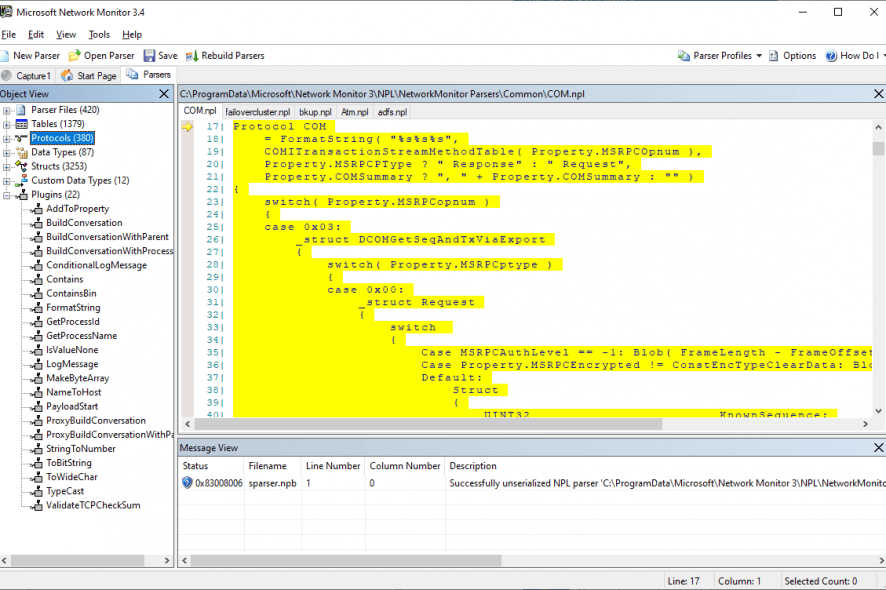This screenshot has width=886, height=590.
Task: Switch to the failovercluster.npl file tab
Action: (258, 112)
